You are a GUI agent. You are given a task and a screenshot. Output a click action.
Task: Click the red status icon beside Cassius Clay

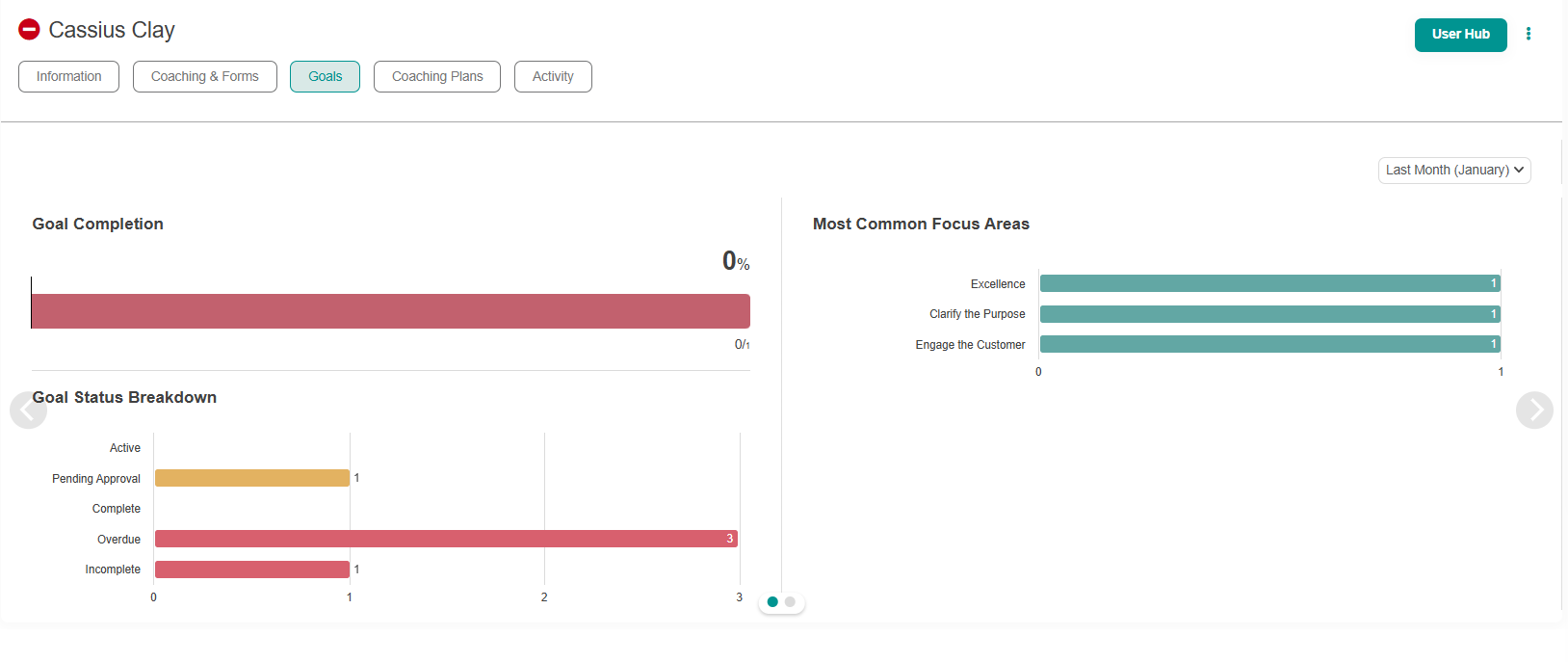[x=29, y=30]
